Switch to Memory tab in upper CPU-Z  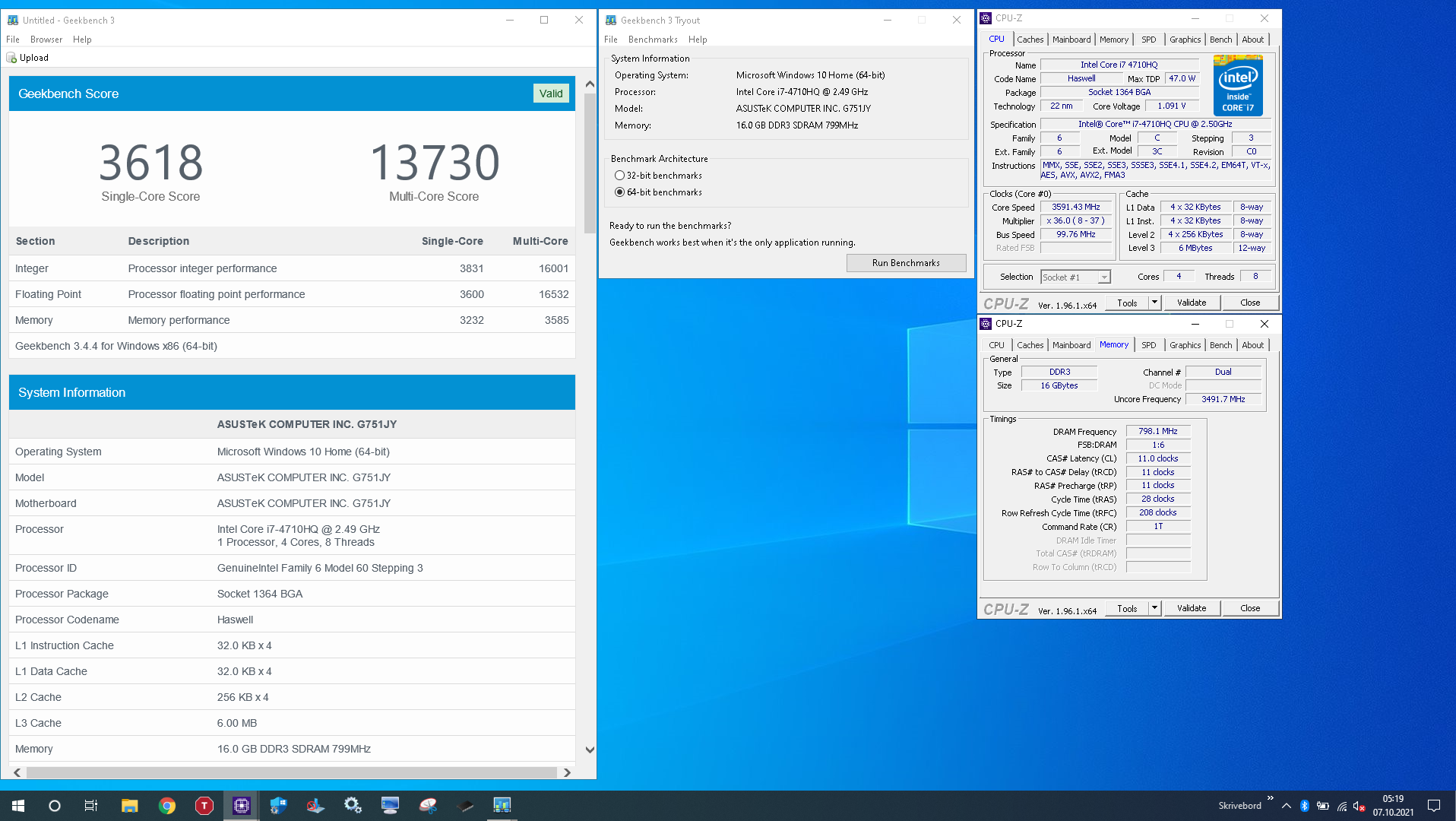[1114, 40]
